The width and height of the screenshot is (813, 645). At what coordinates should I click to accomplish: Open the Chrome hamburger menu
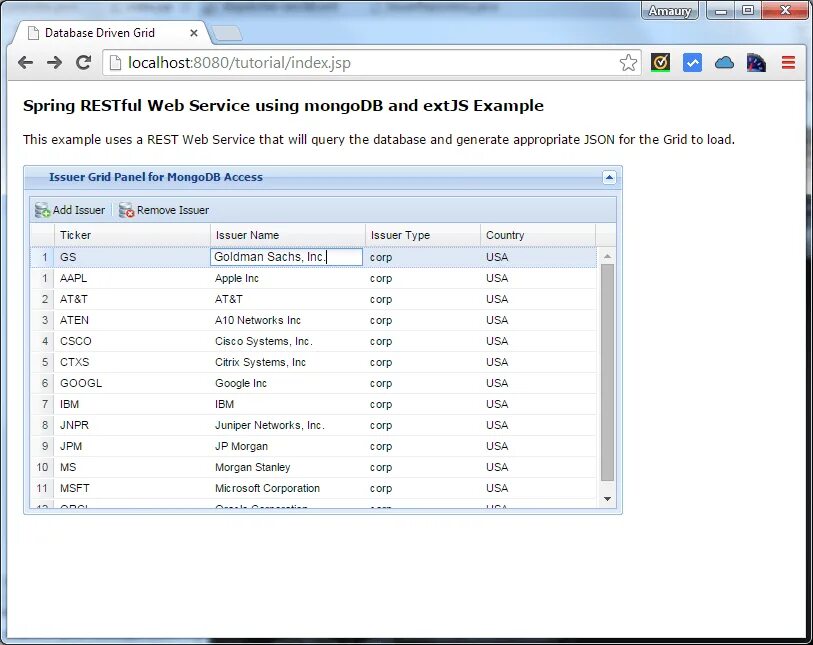788,63
